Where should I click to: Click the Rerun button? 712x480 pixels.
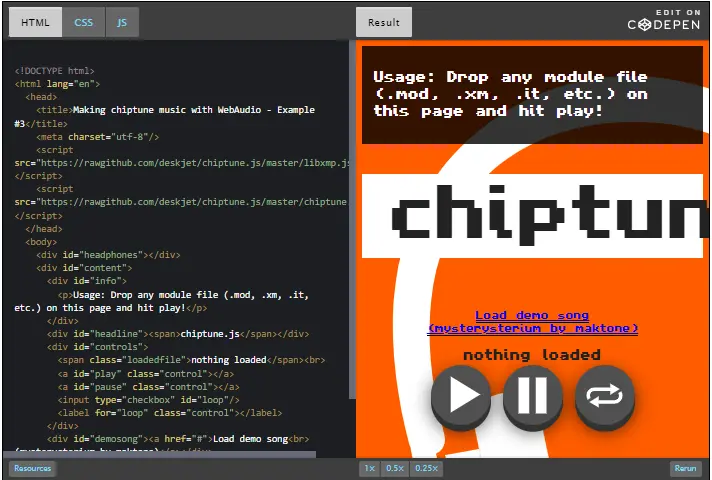(685, 468)
